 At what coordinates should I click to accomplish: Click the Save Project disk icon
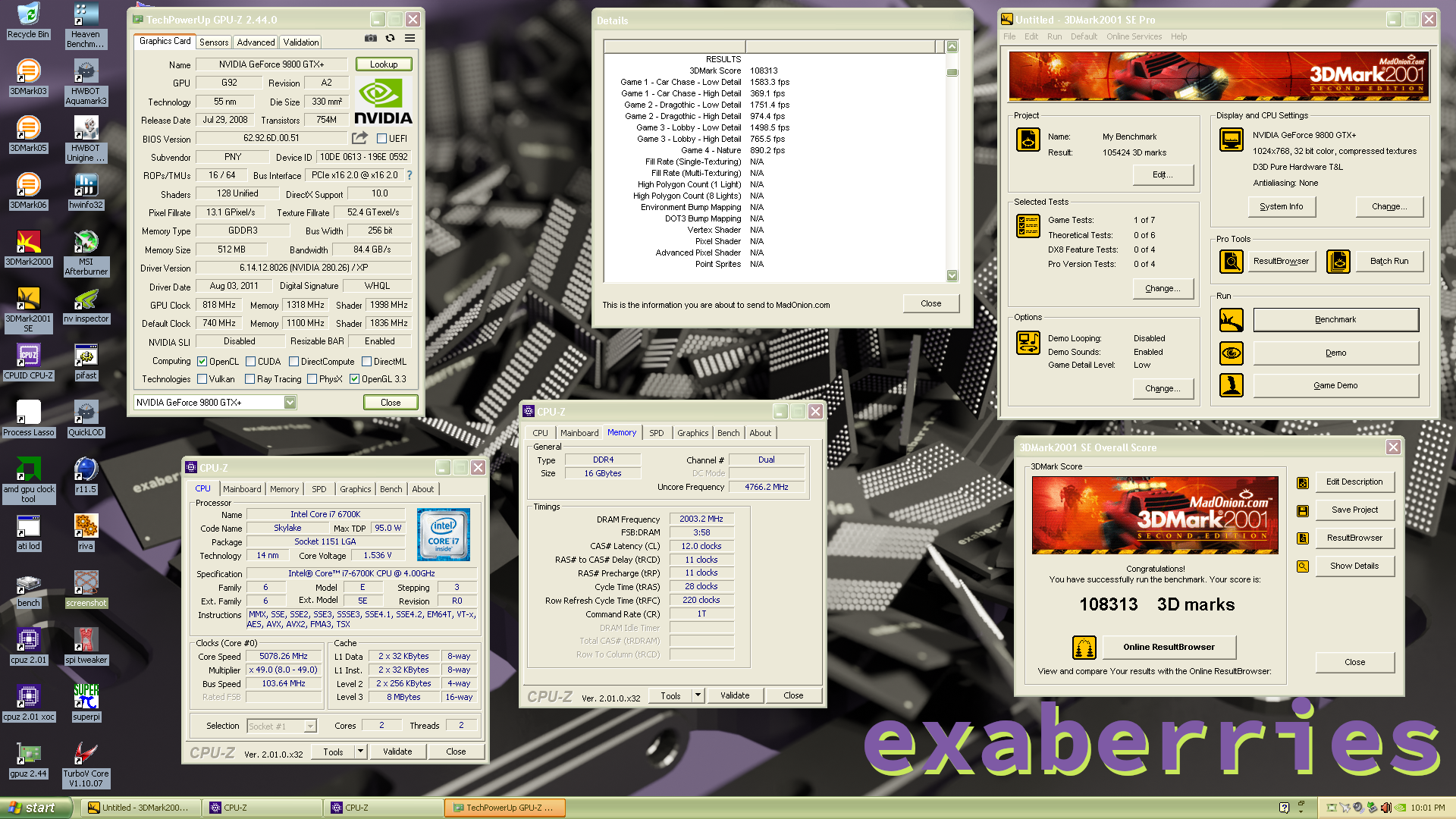pyautogui.click(x=1302, y=510)
